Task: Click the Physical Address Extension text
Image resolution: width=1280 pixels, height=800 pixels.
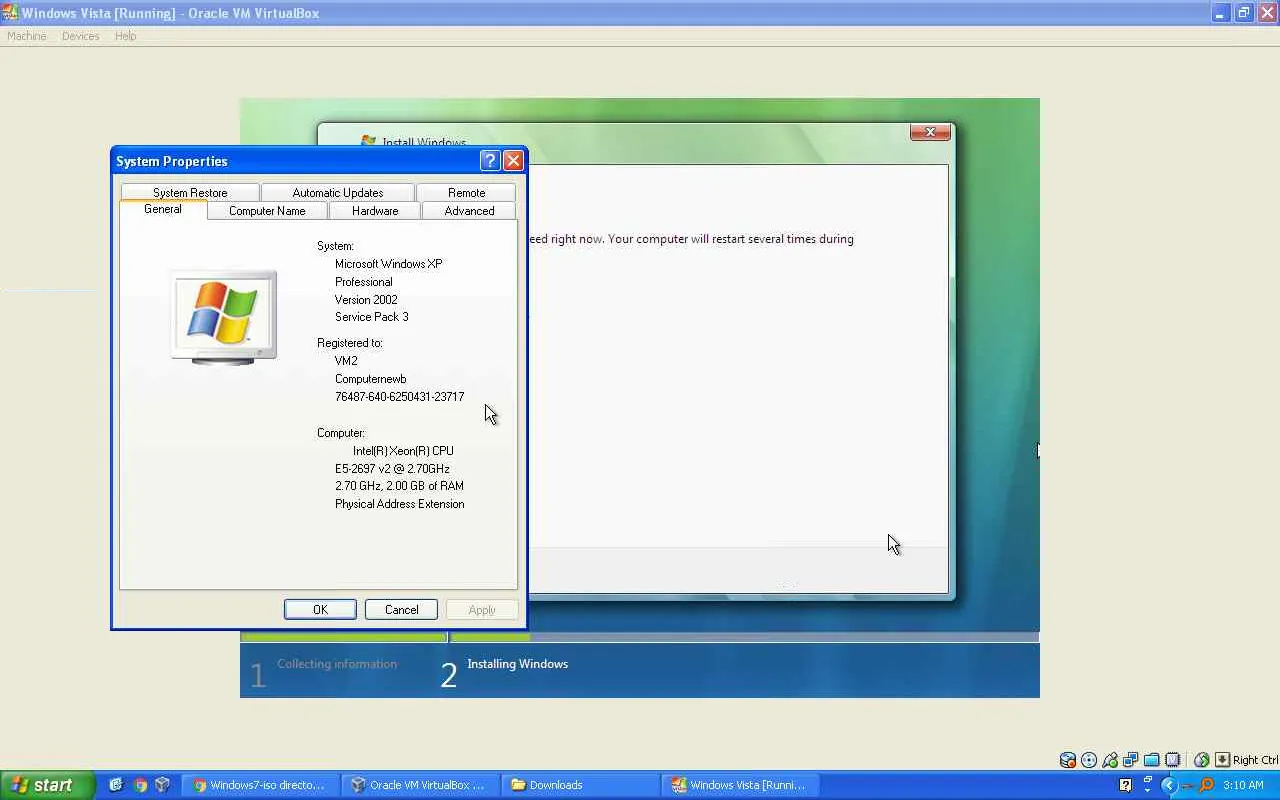Action: tap(399, 504)
